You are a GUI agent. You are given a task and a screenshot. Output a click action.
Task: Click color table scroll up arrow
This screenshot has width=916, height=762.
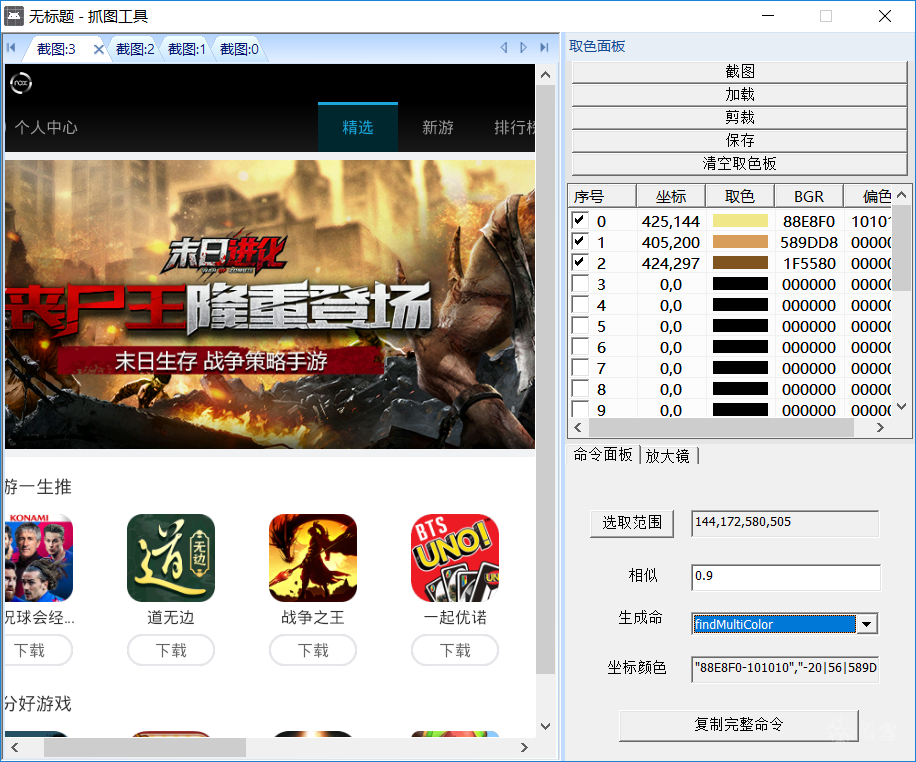tap(901, 195)
